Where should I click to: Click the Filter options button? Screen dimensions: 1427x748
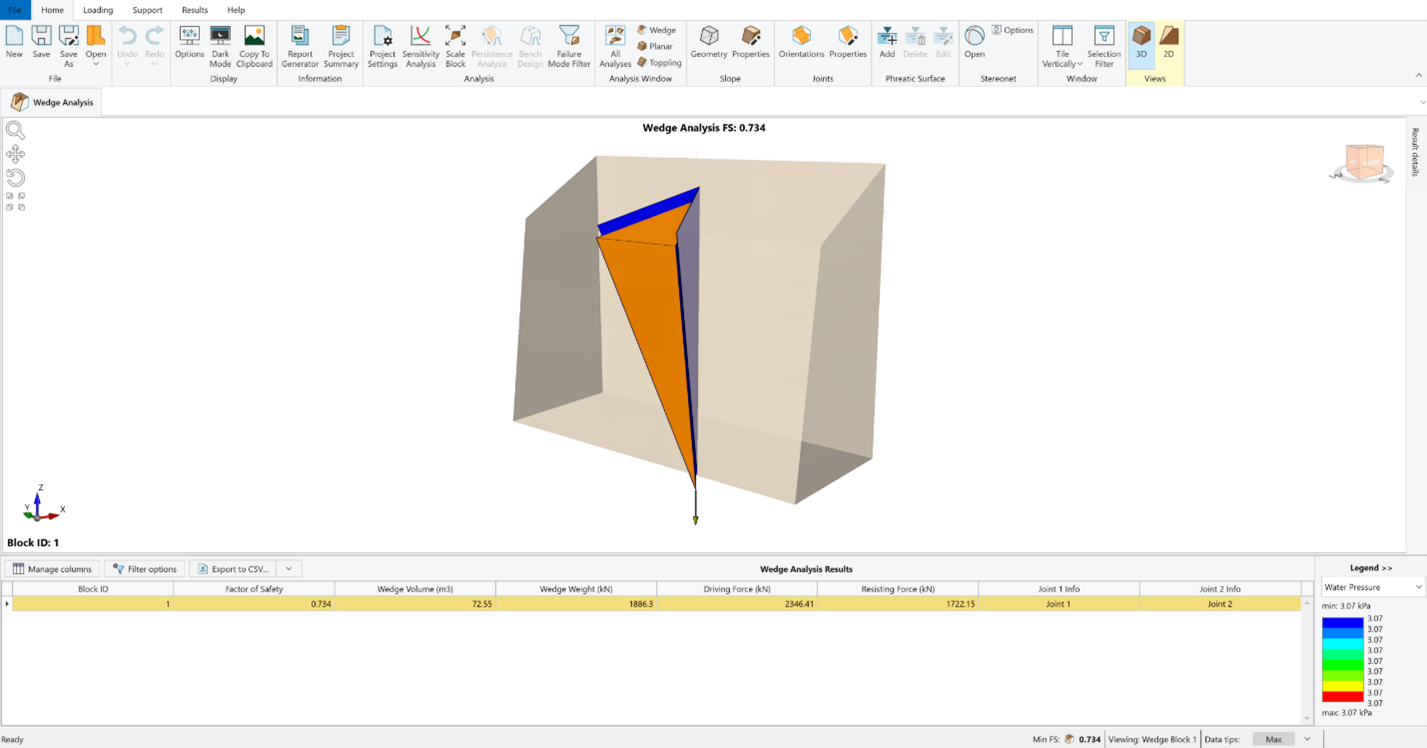point(145,569)
